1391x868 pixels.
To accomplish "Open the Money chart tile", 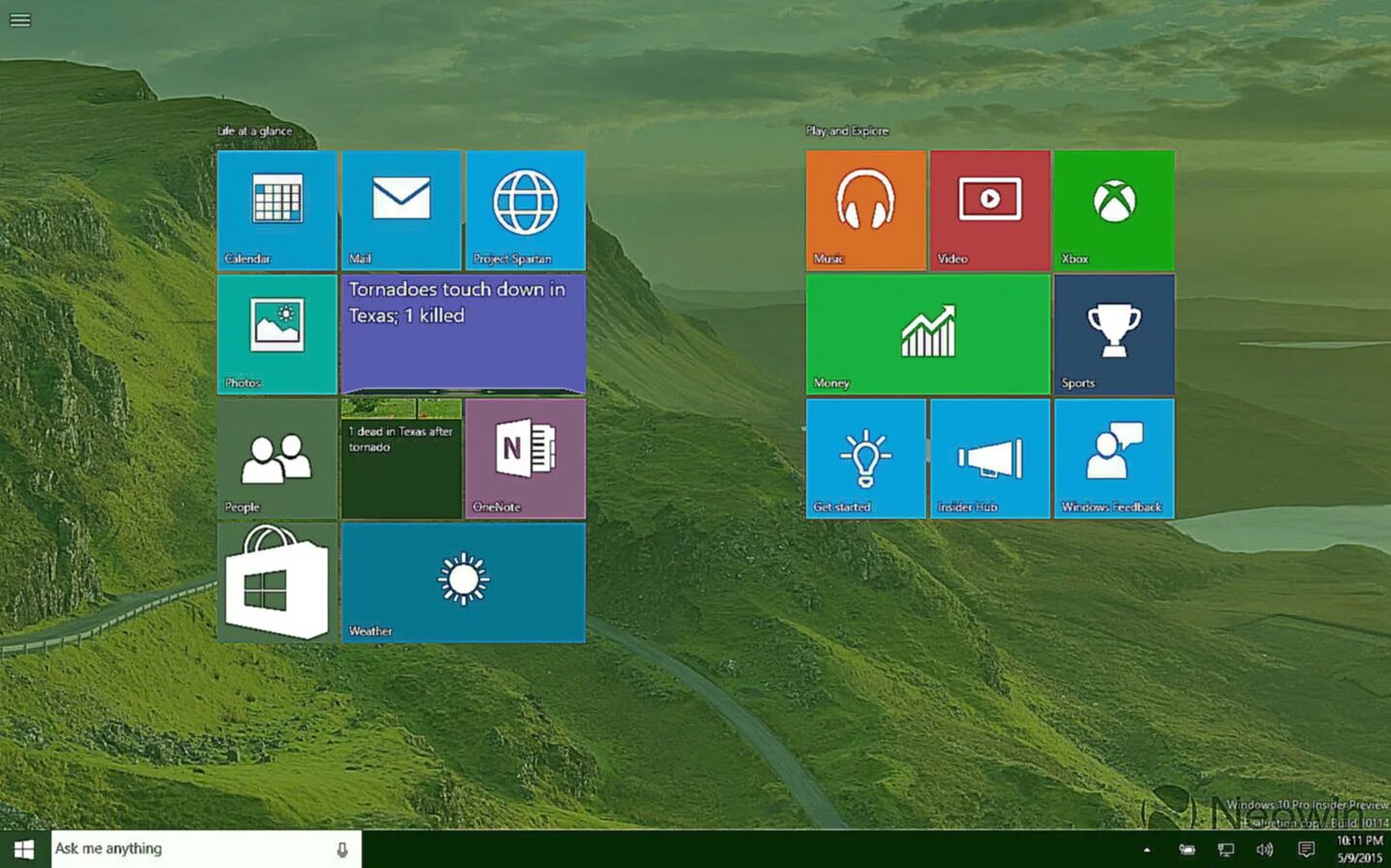I will point(928,335).
